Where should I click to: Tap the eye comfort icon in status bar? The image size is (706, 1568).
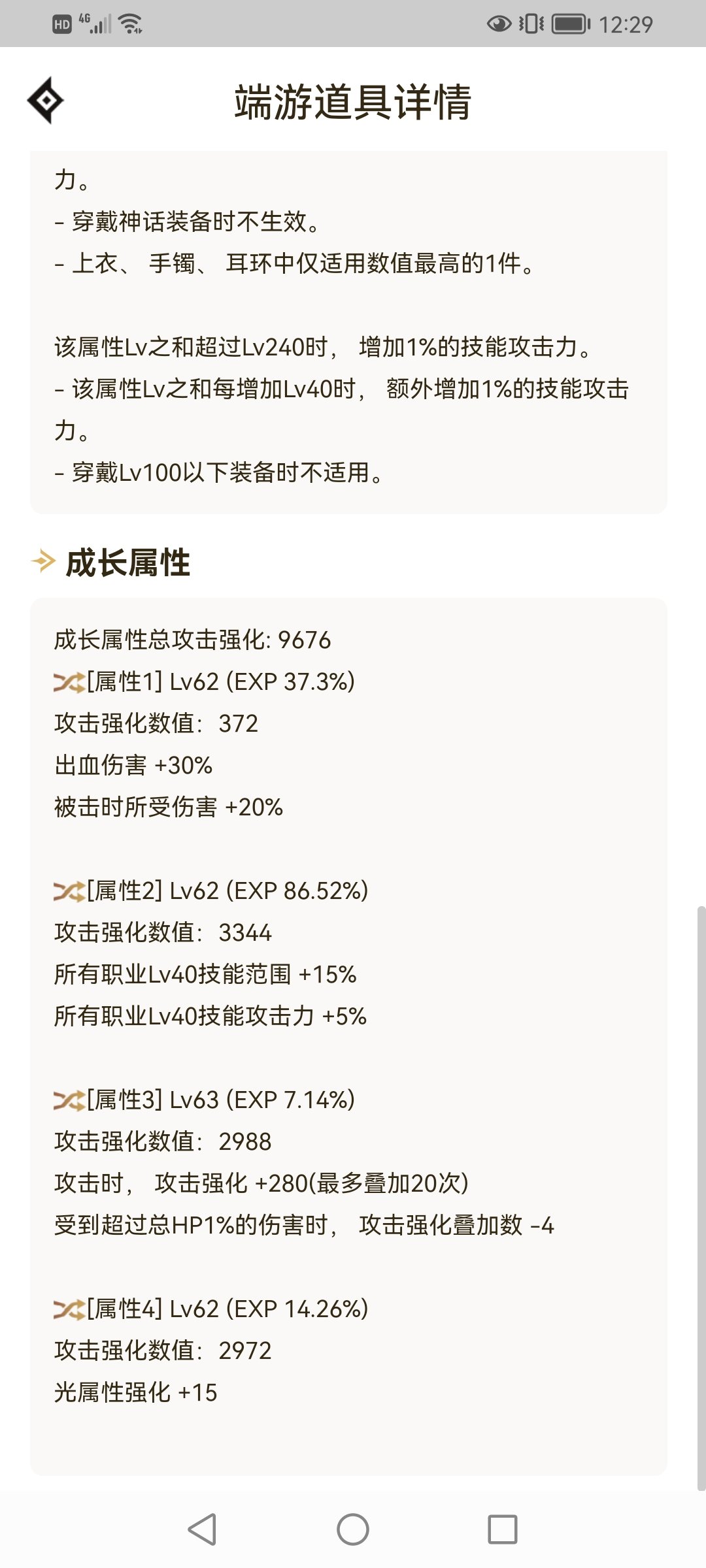(499, 24)
